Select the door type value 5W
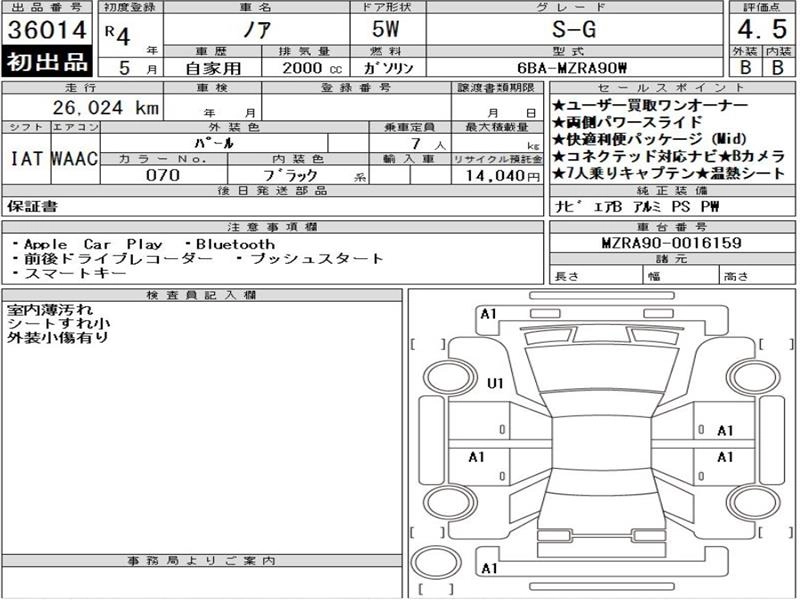Viewport: 800px width, 600px height. tap(385, 29)
